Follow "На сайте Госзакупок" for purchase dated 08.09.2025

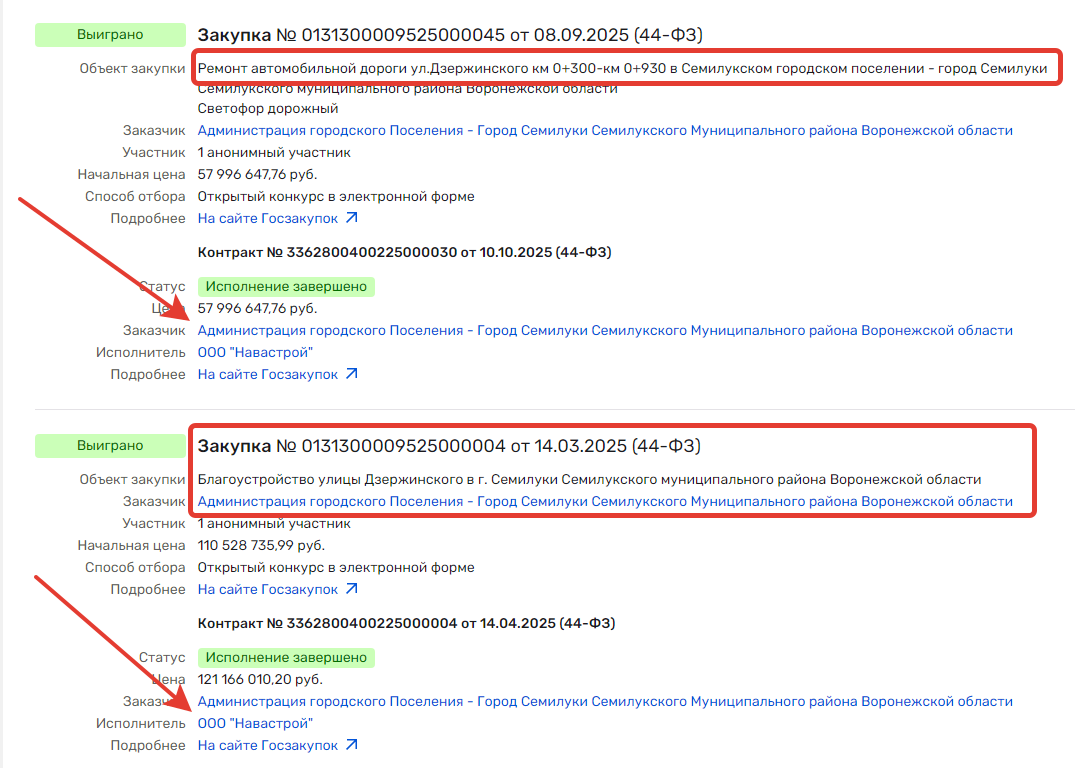coord(268,218)
